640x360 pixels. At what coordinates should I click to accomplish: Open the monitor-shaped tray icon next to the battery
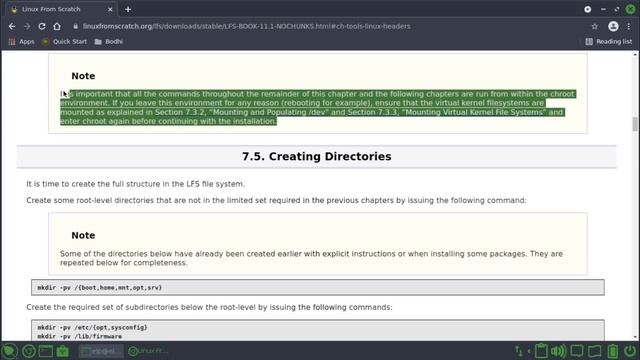(x=595, y=351)
